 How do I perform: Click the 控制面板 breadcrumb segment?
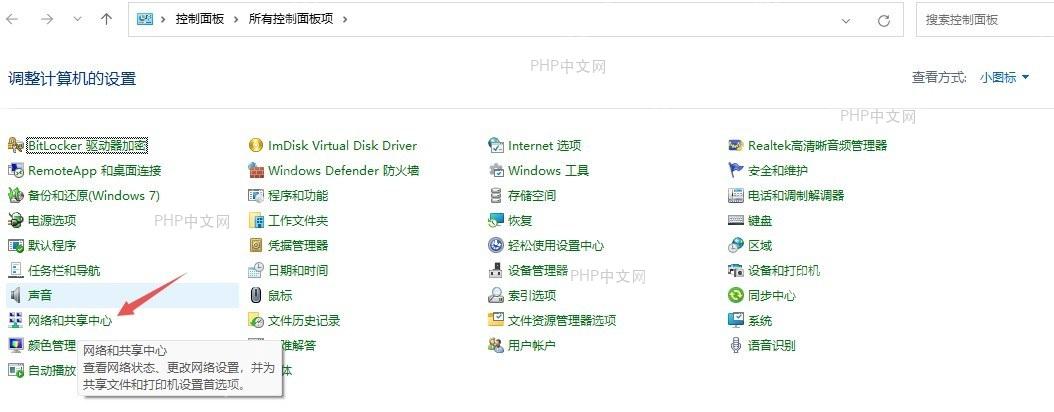click(200, 19)
